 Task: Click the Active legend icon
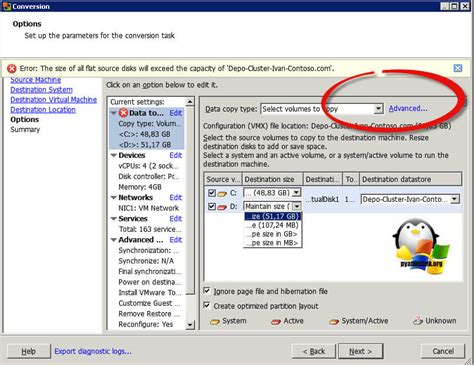point(276,322)
